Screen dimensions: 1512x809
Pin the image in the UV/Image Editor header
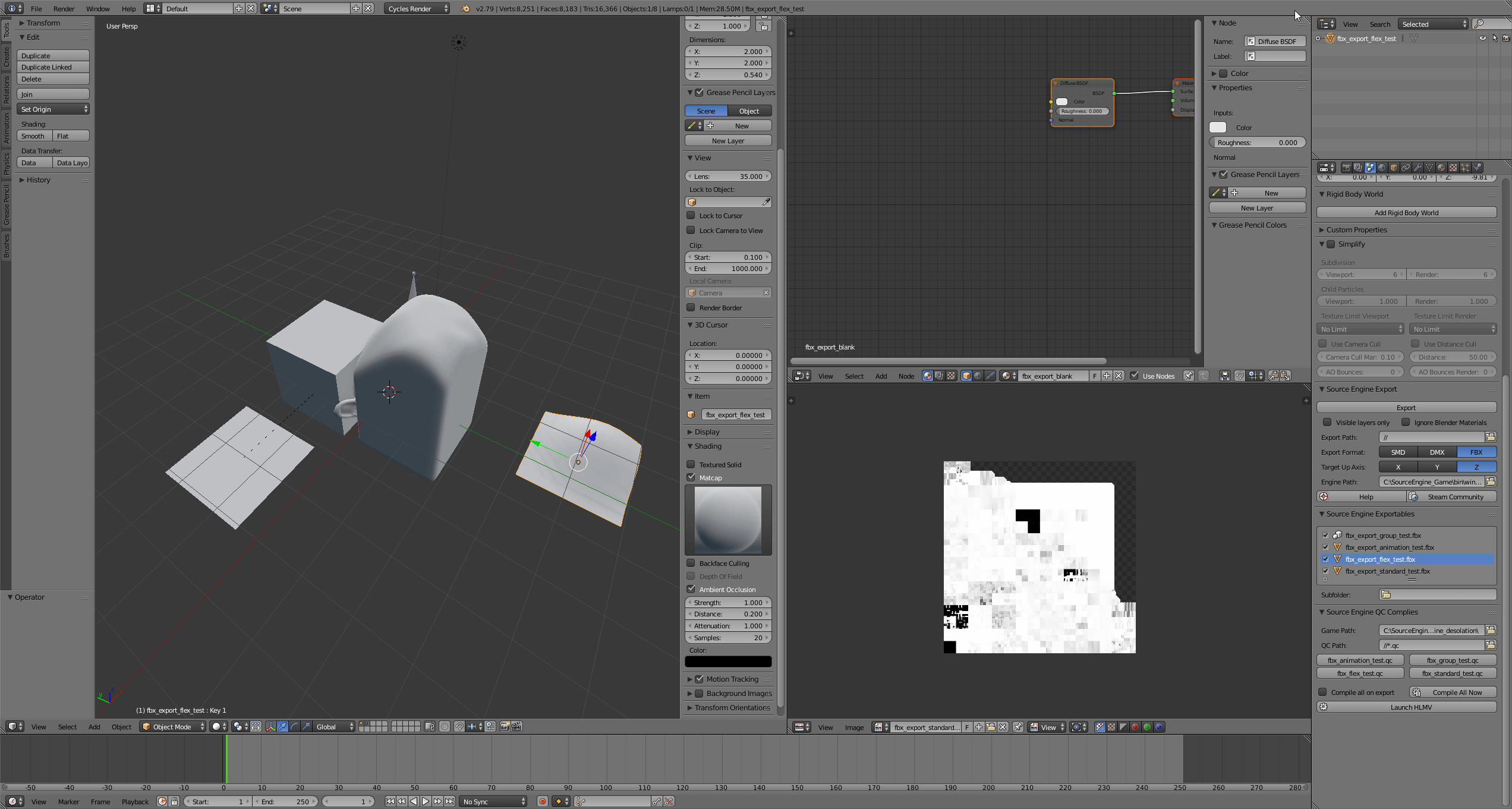point(1018,727)
